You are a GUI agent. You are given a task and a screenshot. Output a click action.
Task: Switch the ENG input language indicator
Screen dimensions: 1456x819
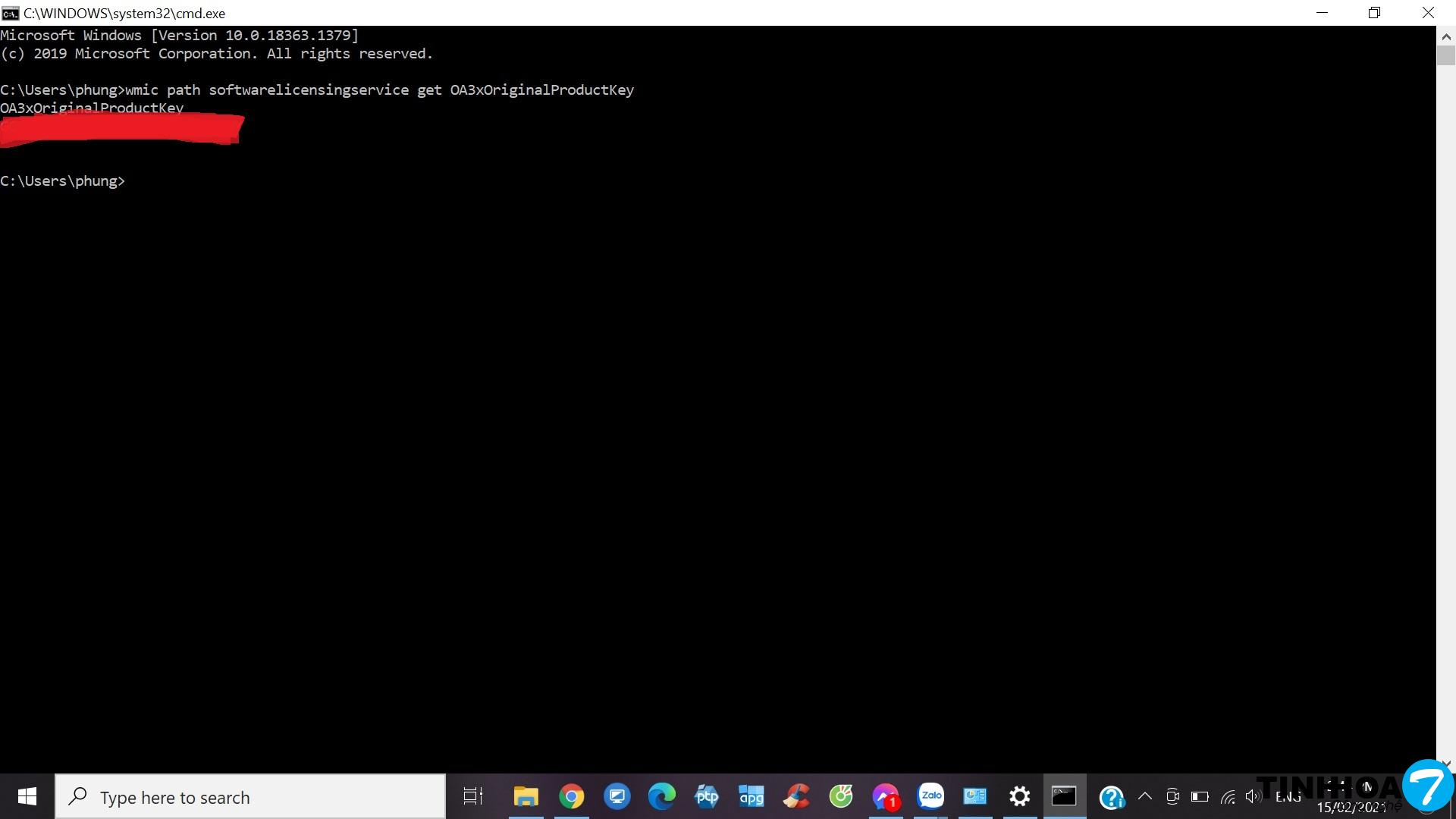coord(1288,796)
